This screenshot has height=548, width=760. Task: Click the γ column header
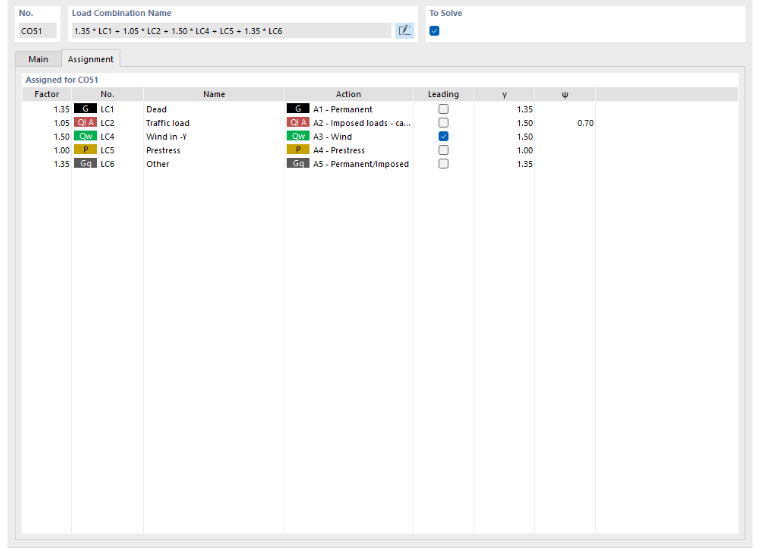pos(504,94)
